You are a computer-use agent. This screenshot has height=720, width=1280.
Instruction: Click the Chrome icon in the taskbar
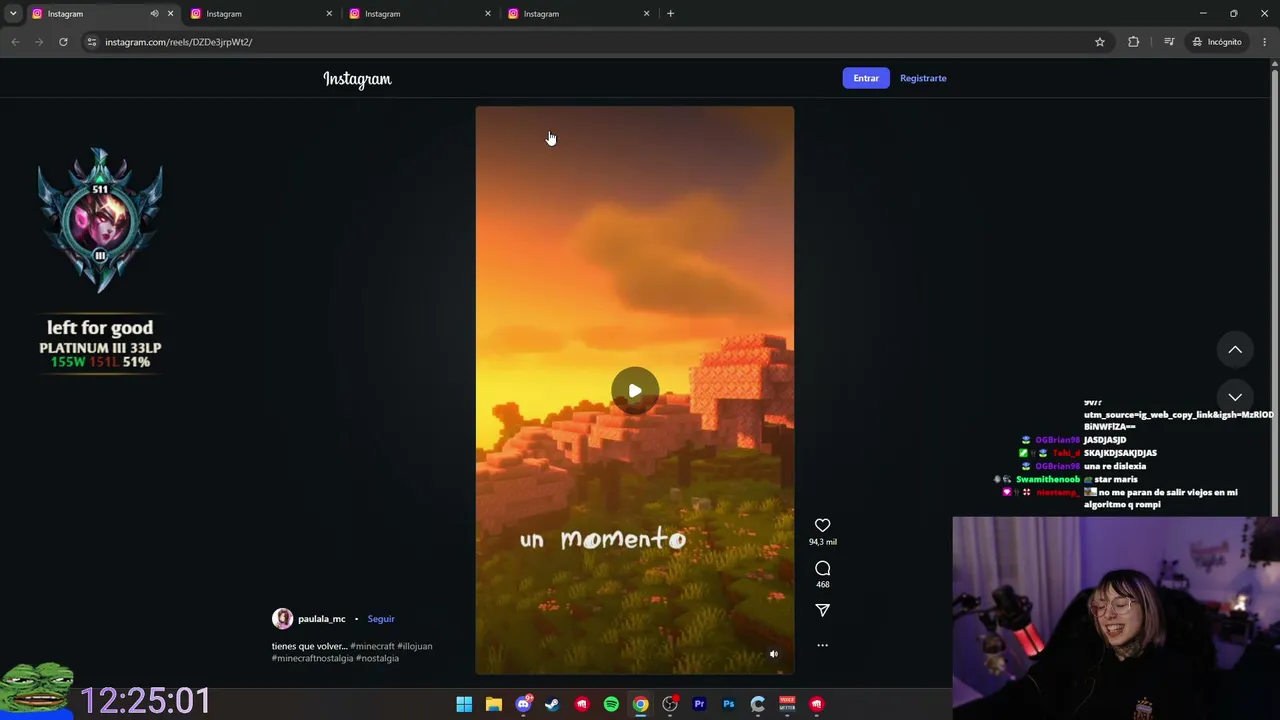(641, 704)
